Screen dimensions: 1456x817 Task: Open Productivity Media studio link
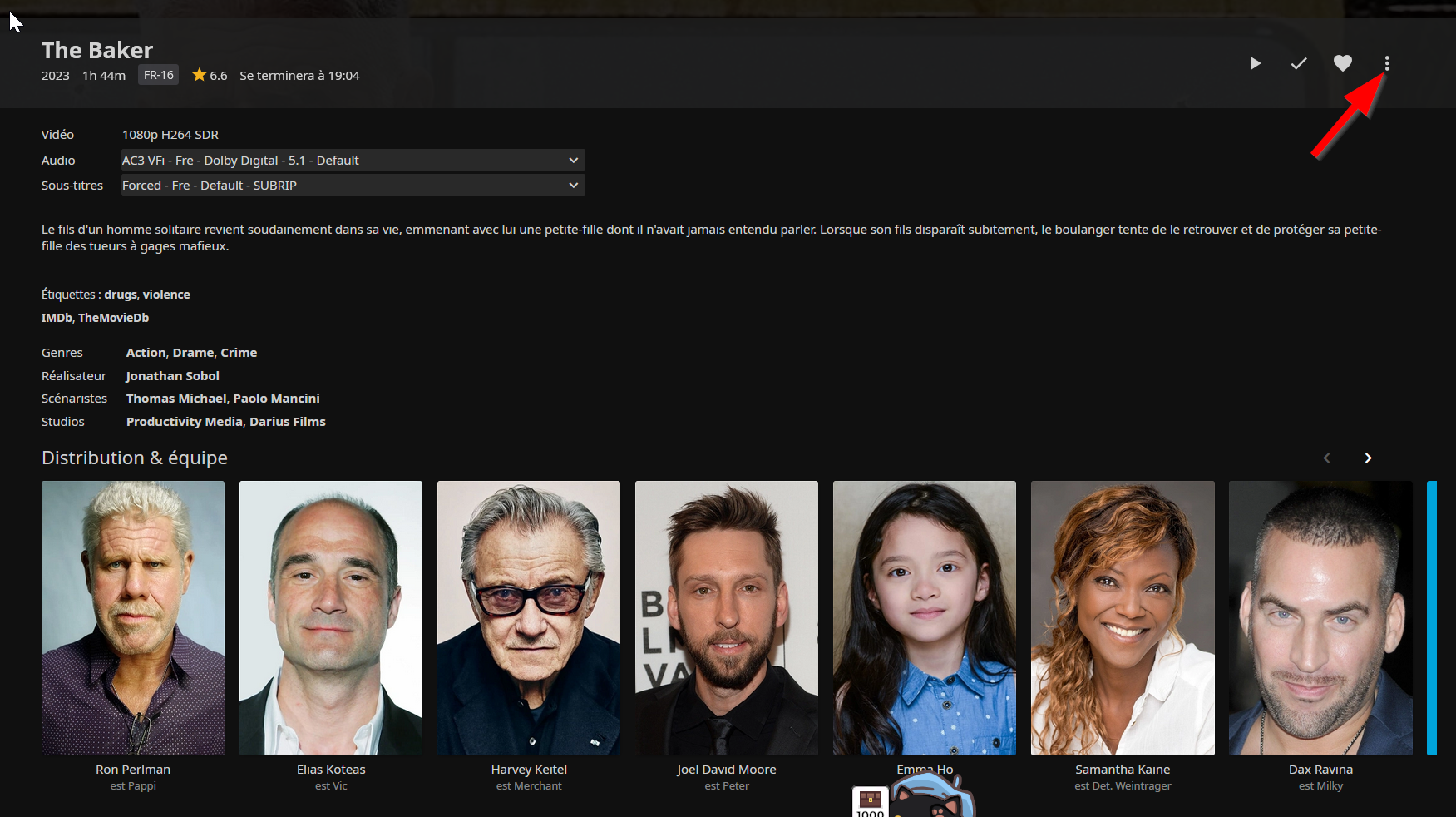[x=184, y=422]
